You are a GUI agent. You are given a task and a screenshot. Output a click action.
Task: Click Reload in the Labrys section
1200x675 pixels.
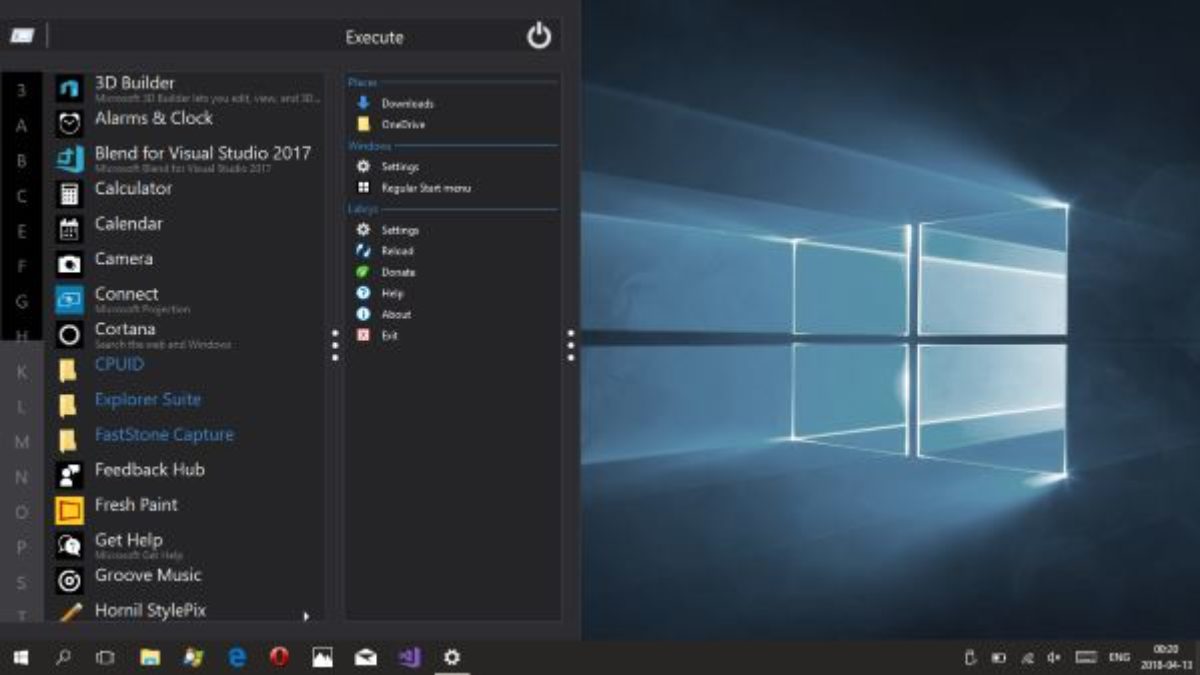pyautogui.click(x=396, y=251)
